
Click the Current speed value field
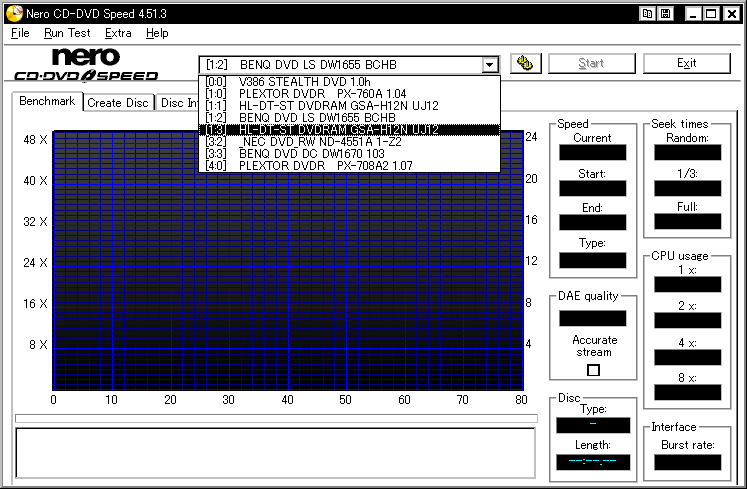(x=593, y=153)
